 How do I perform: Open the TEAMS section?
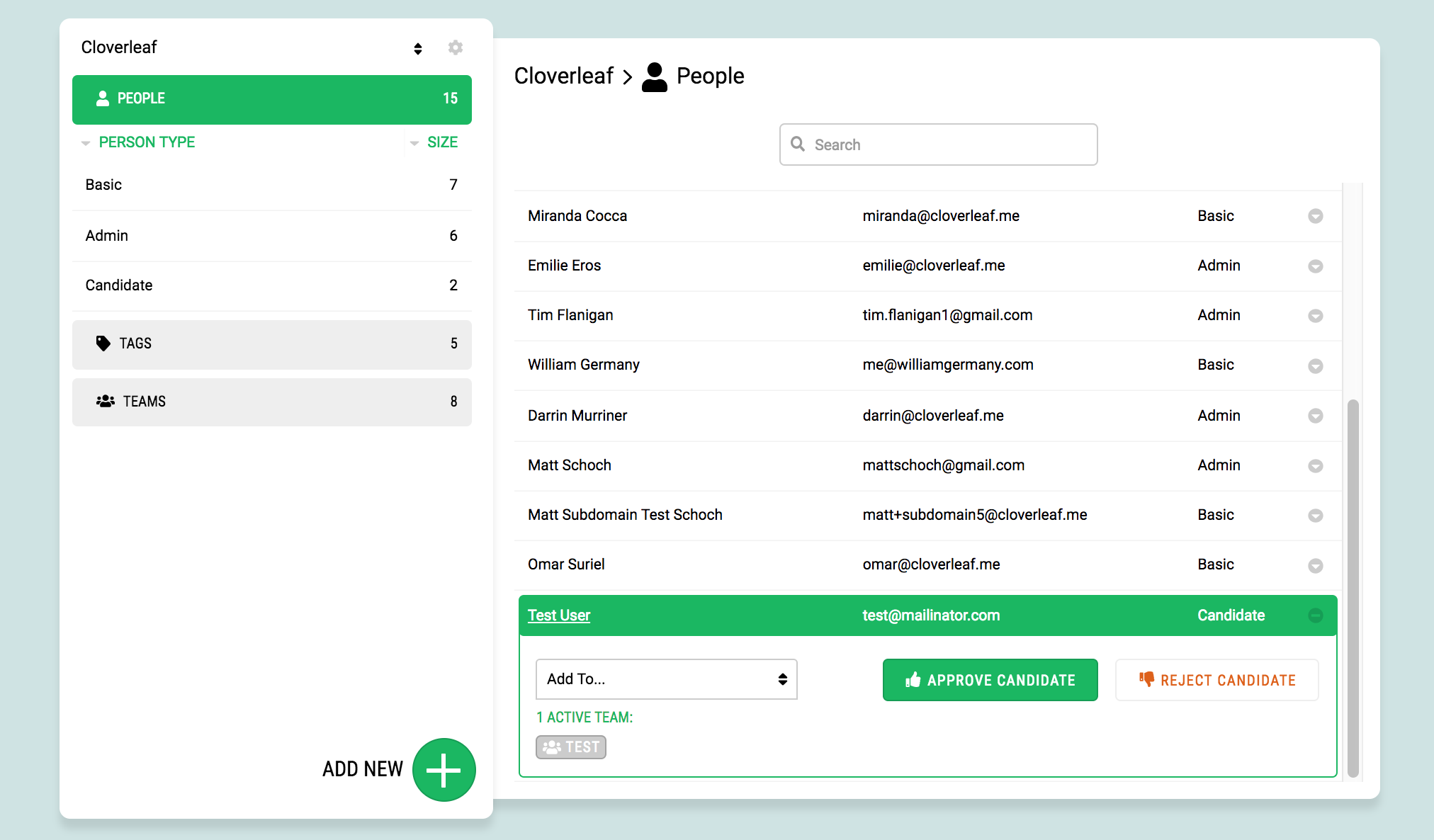pyautogui.click(x=272, y=402)
